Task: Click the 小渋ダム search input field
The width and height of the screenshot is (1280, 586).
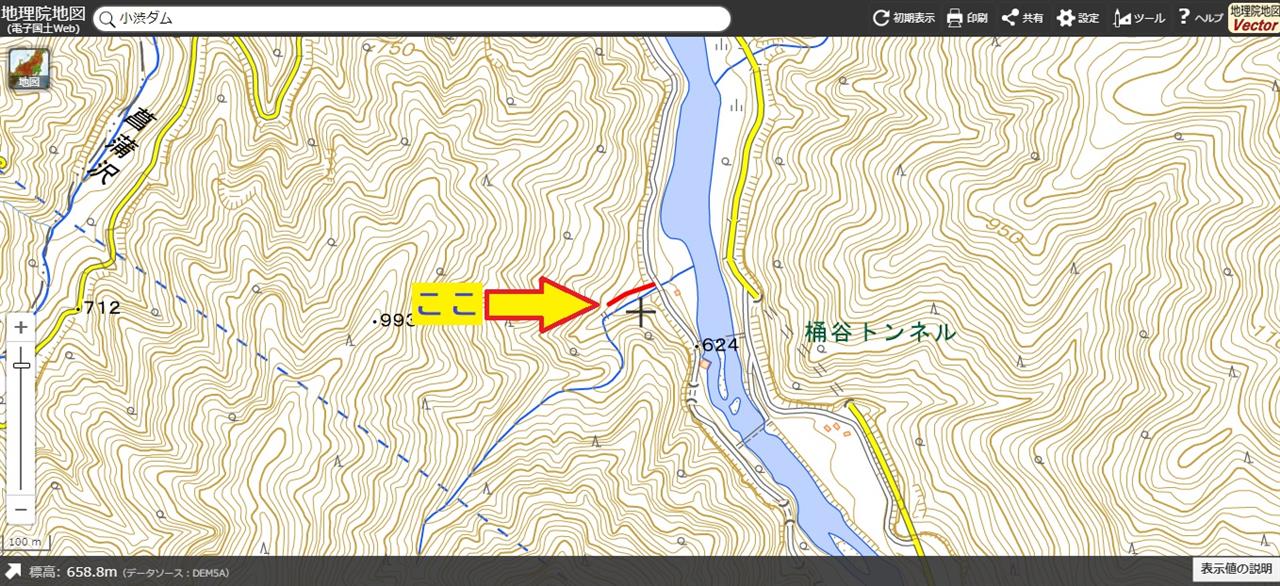Action: coord(420,18)
